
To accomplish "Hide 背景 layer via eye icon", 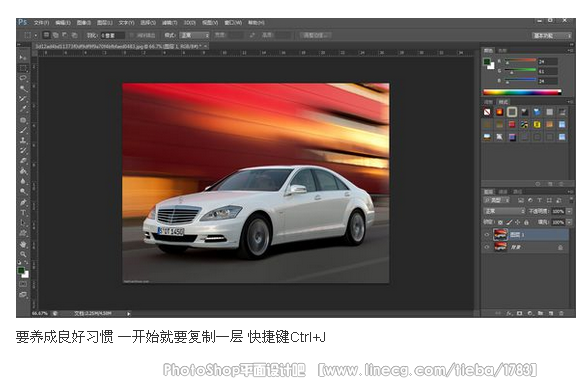I will pyautogui.click(x=487, y=247).
